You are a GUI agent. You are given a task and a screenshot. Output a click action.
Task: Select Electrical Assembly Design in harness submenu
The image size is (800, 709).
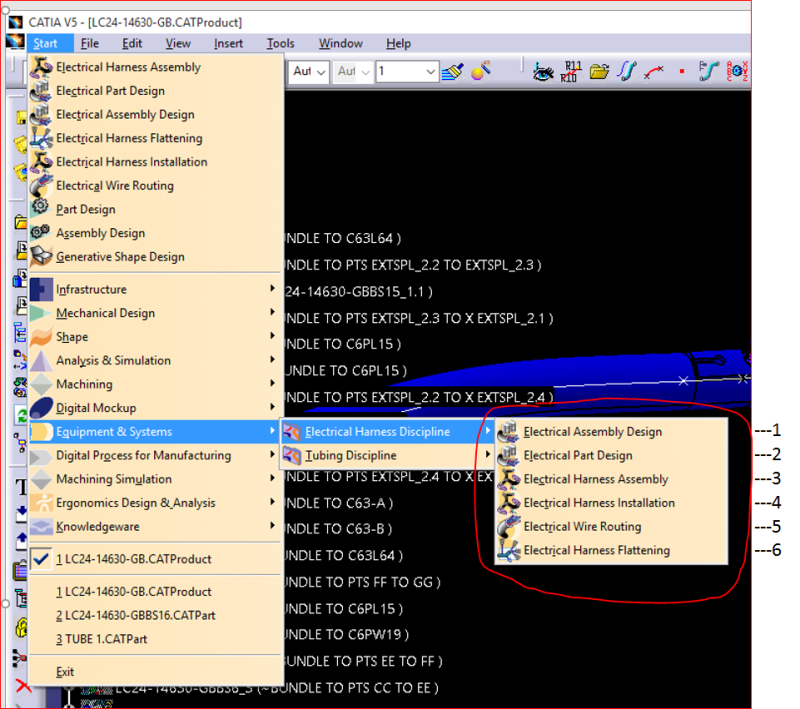point(611,432)
